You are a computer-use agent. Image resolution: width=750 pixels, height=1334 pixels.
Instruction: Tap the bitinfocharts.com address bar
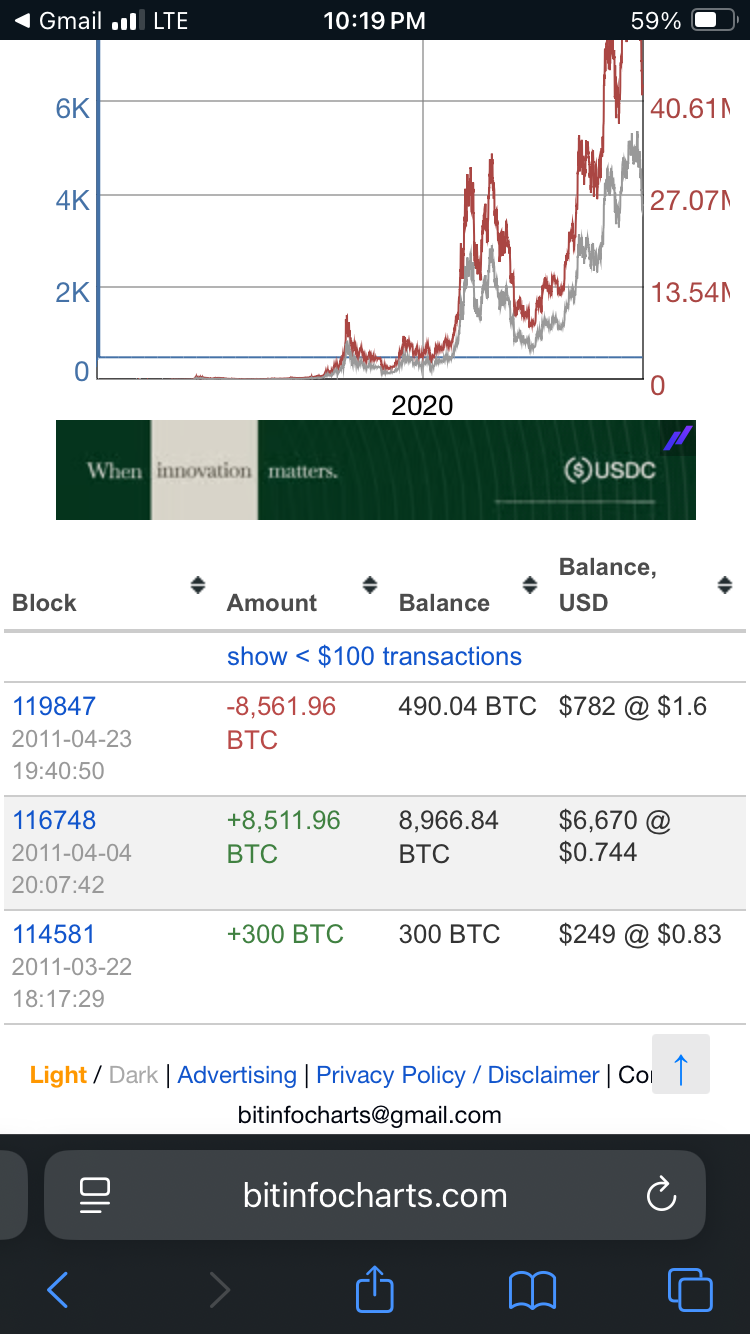tap(375, 1195)
